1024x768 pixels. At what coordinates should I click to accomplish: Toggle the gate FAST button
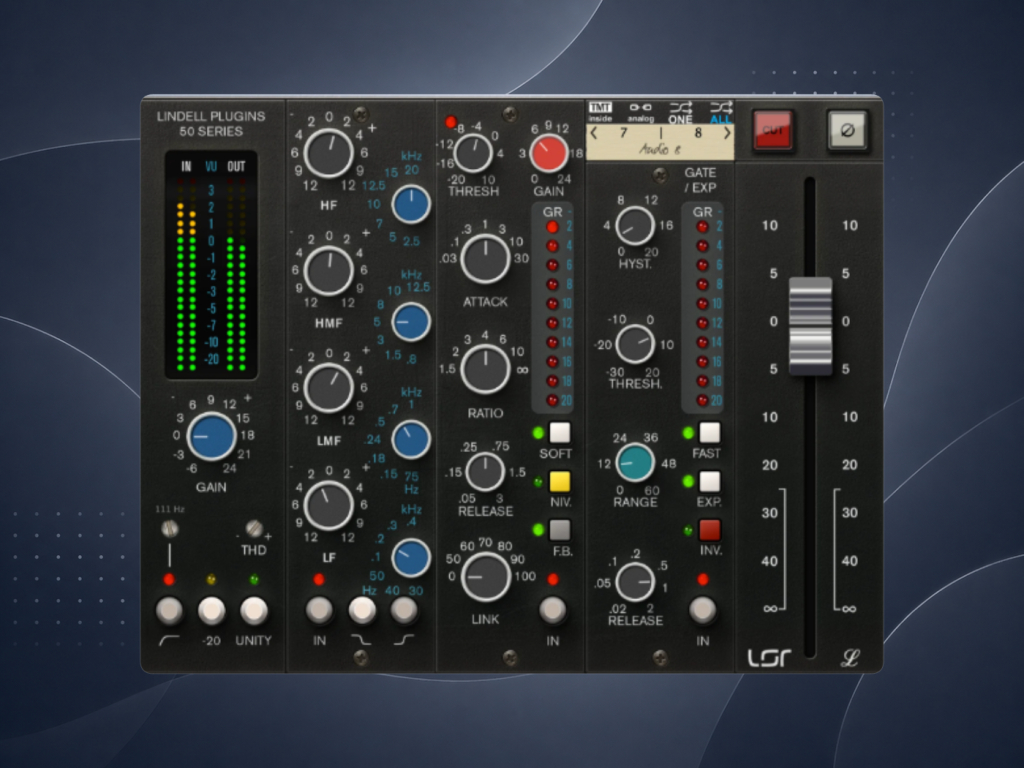[710, 432]
